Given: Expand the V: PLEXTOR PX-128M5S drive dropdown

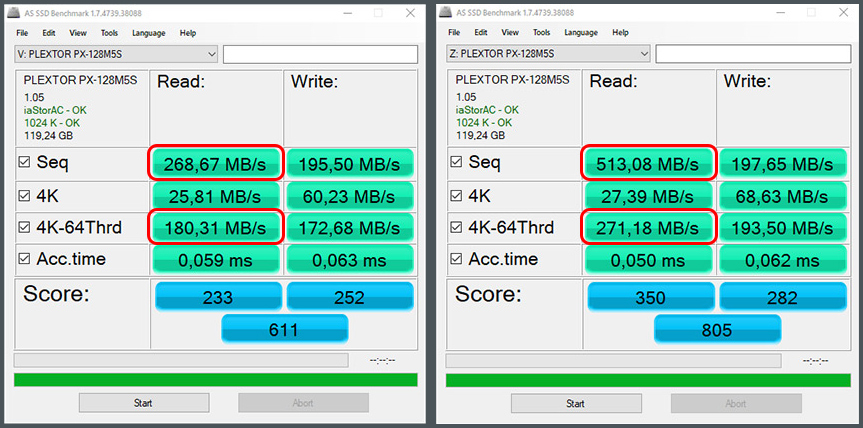Looking at the screenshot, I should (116, 54).
